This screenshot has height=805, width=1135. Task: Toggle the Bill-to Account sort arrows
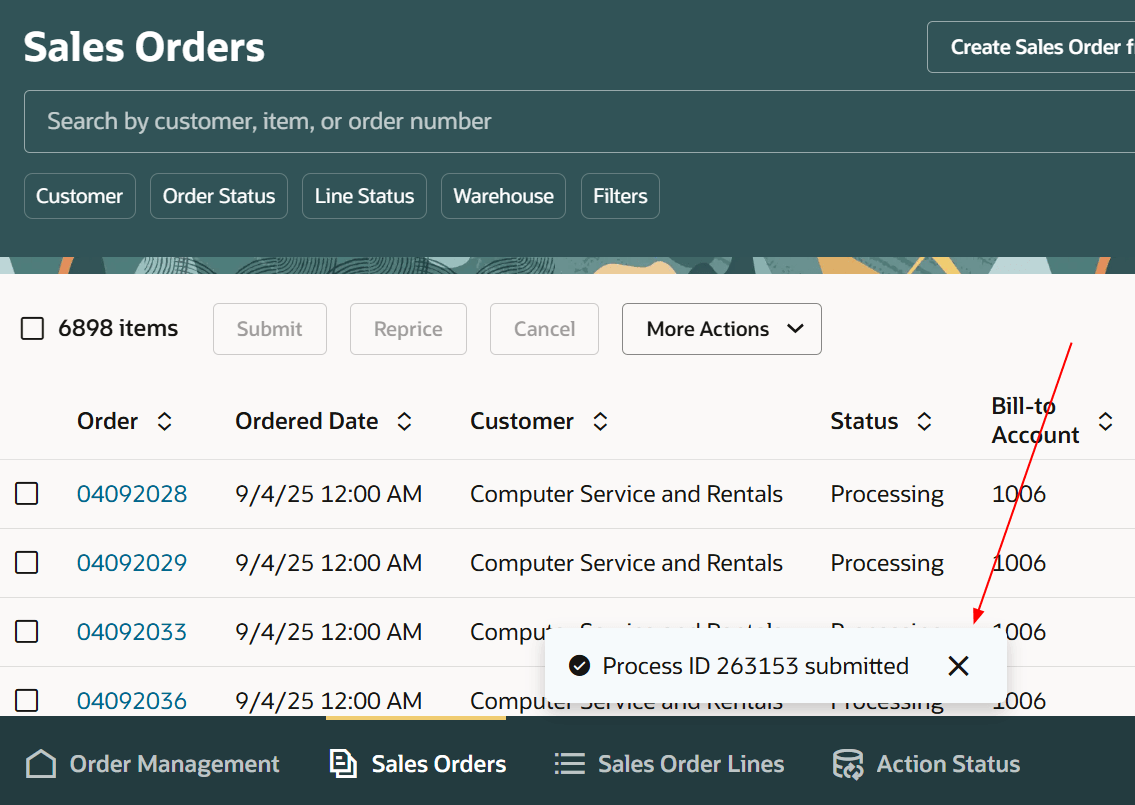[x=1106, y=421]
